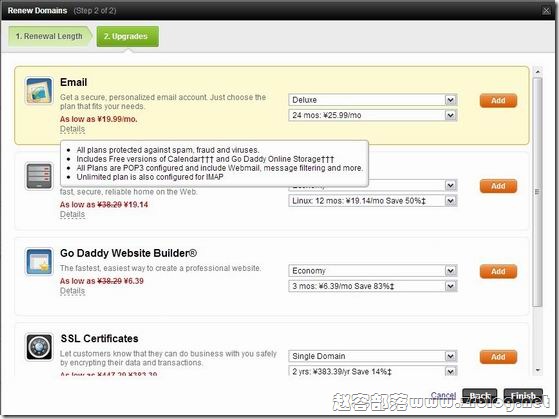Open the 2 yrs ¥383.39/yr term dropdown
The width and height of the screenshot is (559, 419).
(x=373, y=371)
